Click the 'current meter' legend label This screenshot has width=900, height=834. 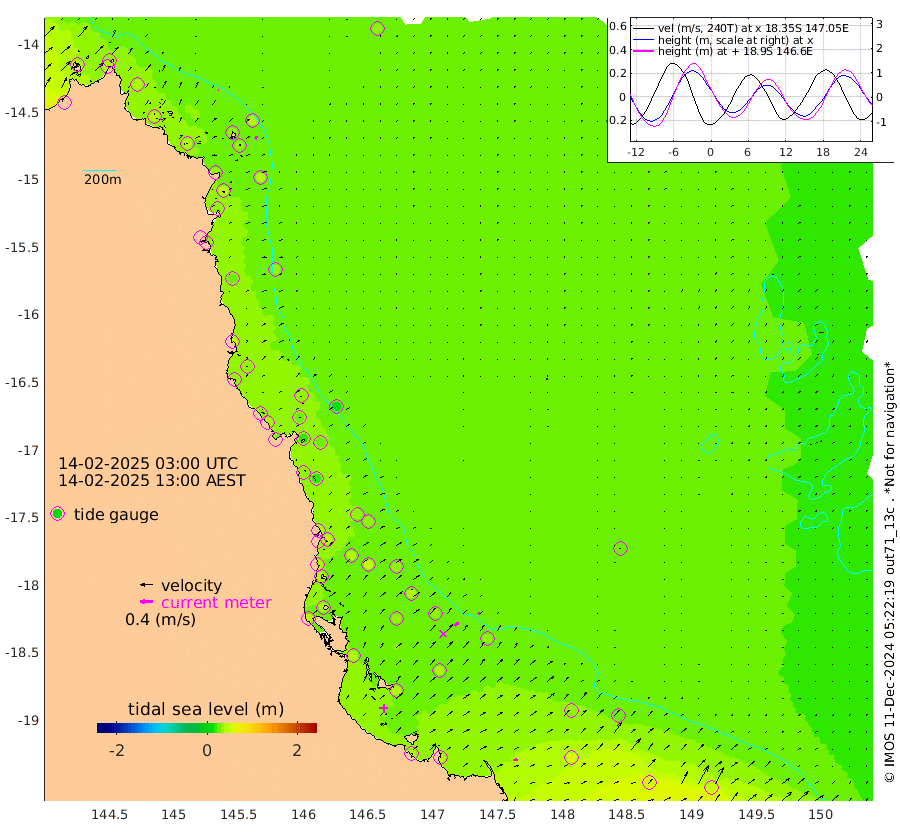216,603
